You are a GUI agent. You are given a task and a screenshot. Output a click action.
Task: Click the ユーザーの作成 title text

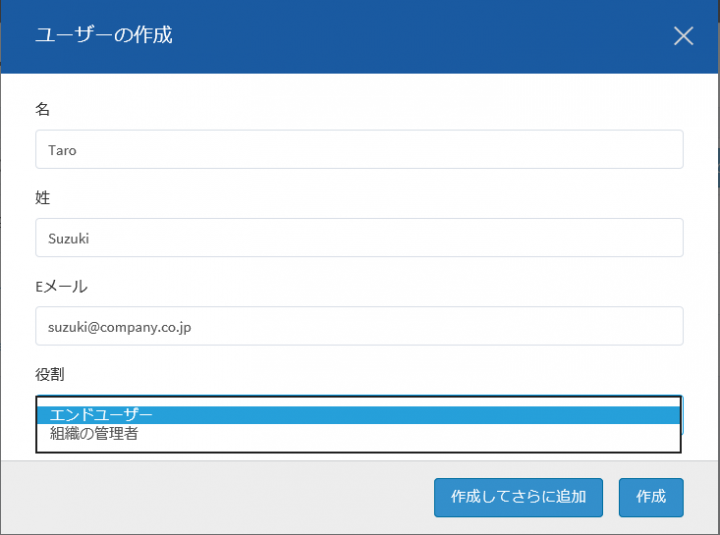pyautogui.click(x=104, y=35)
